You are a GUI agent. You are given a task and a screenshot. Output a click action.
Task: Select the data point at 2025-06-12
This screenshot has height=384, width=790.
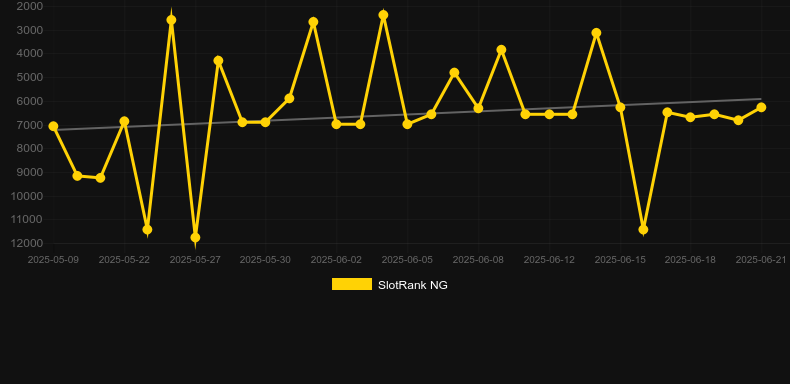(x=550, y=114)
